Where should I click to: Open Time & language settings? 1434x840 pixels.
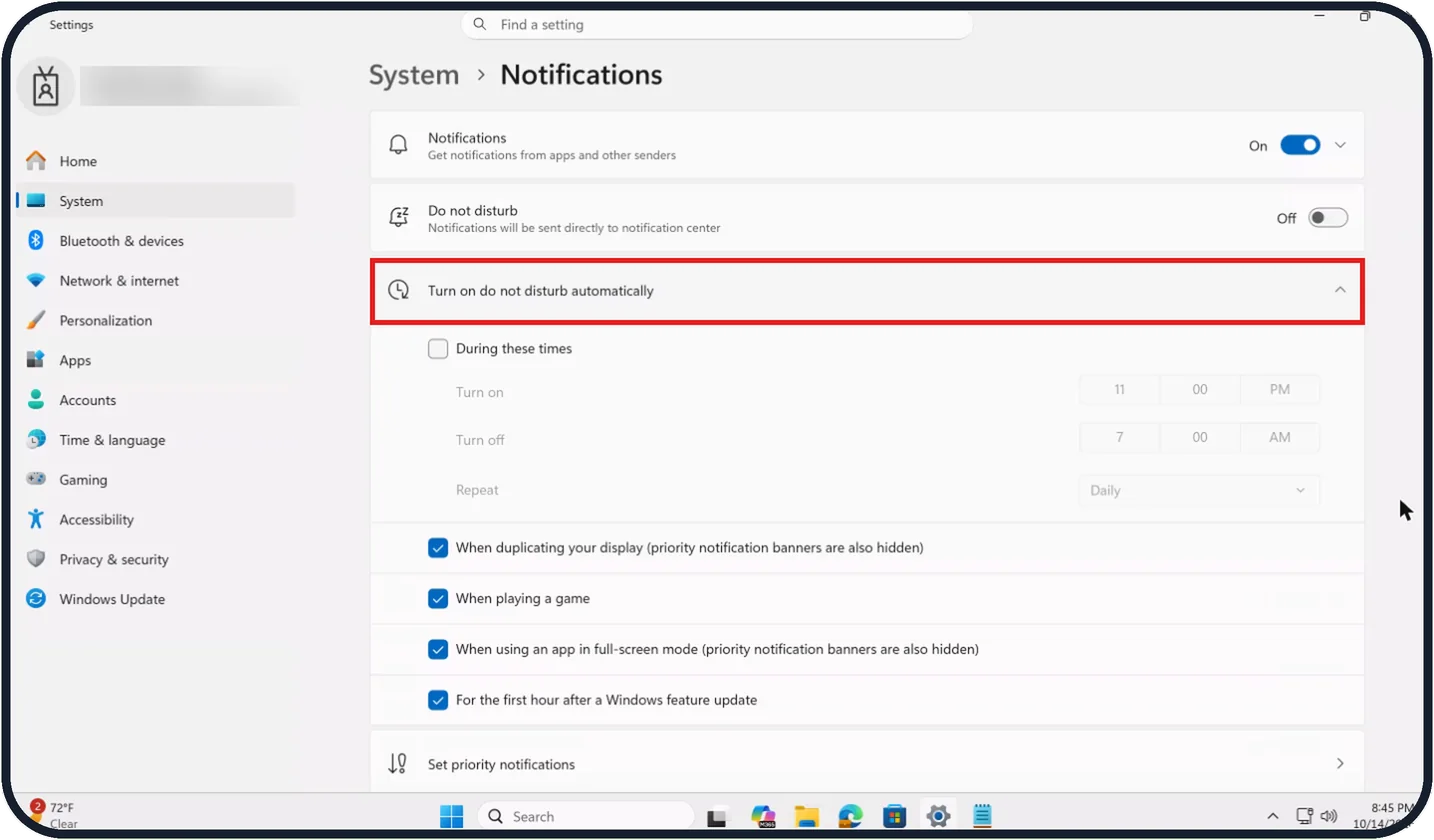point(155,440)
